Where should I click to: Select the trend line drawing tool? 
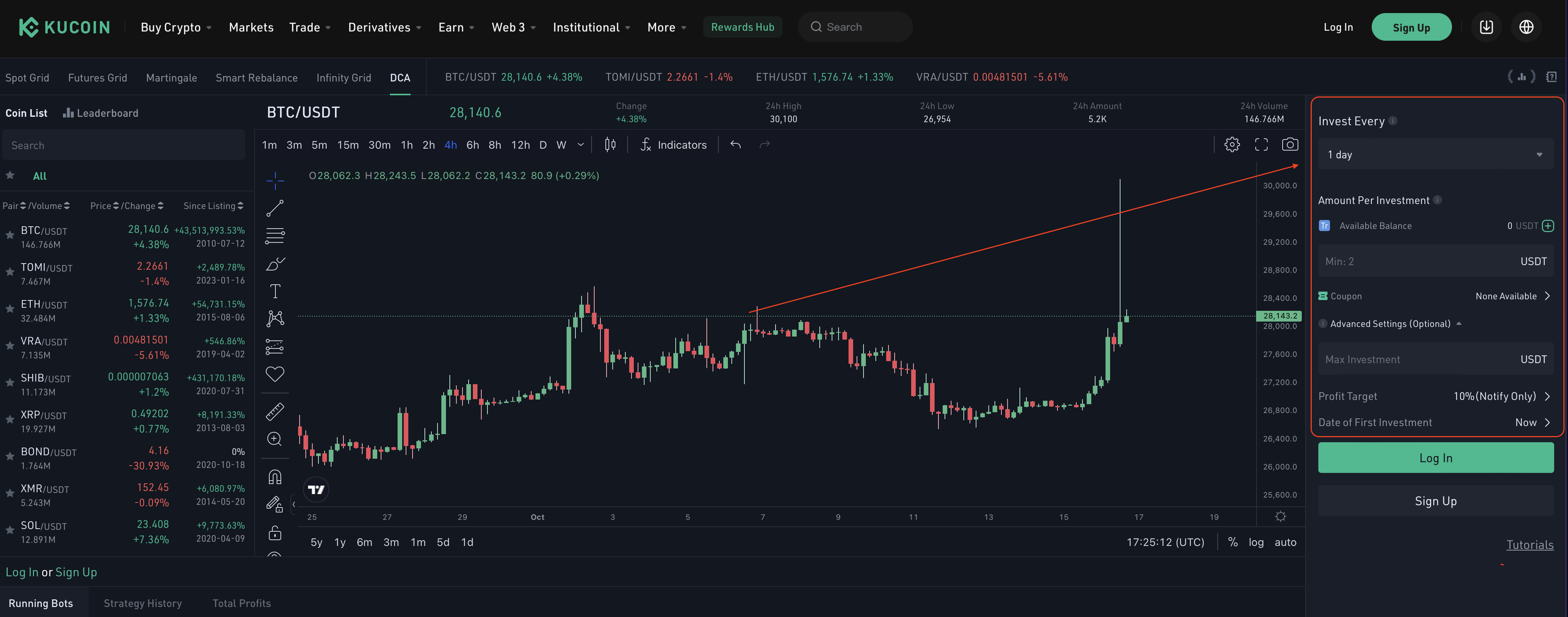point(275,208)
